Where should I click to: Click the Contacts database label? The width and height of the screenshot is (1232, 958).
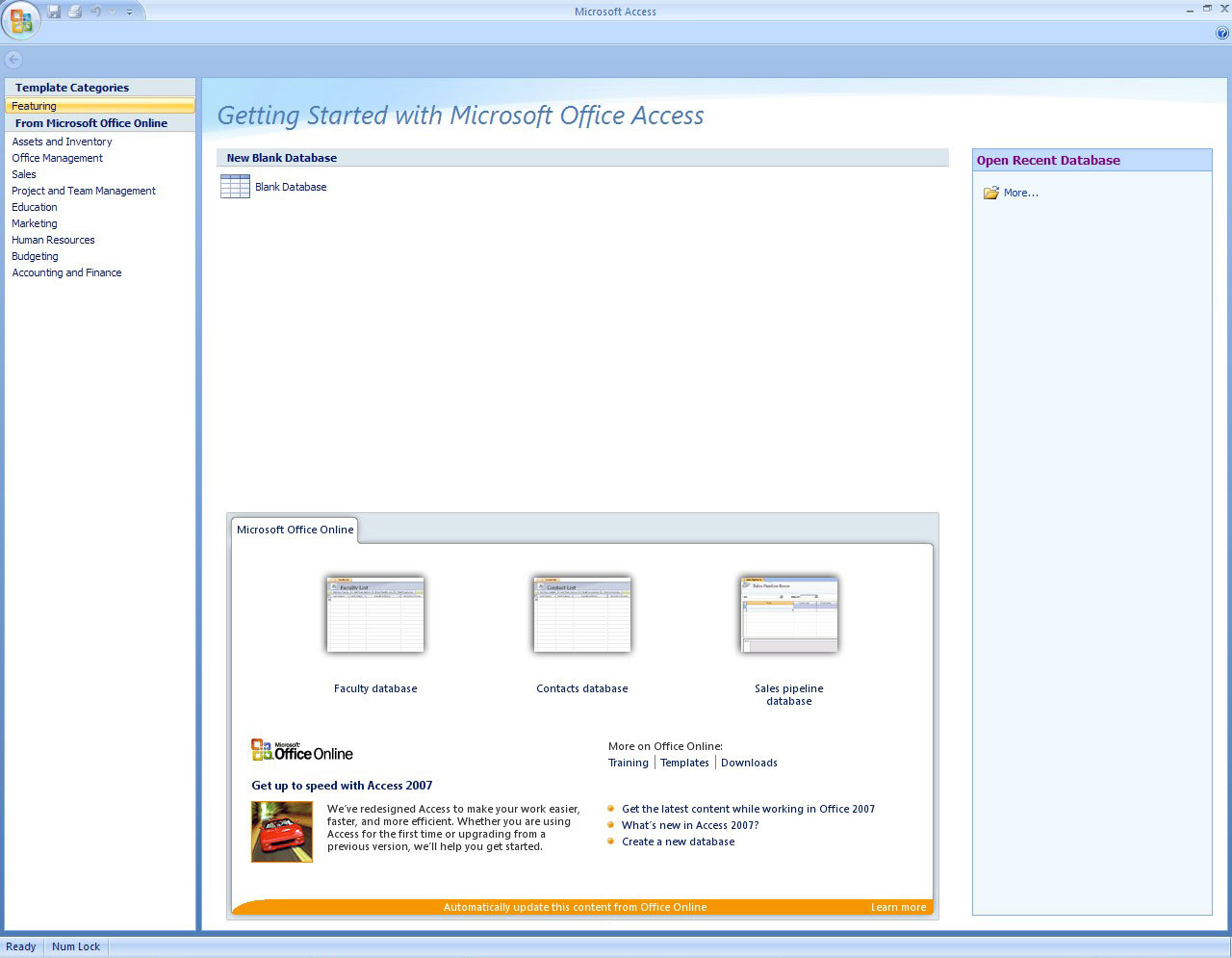click(582, 688)
